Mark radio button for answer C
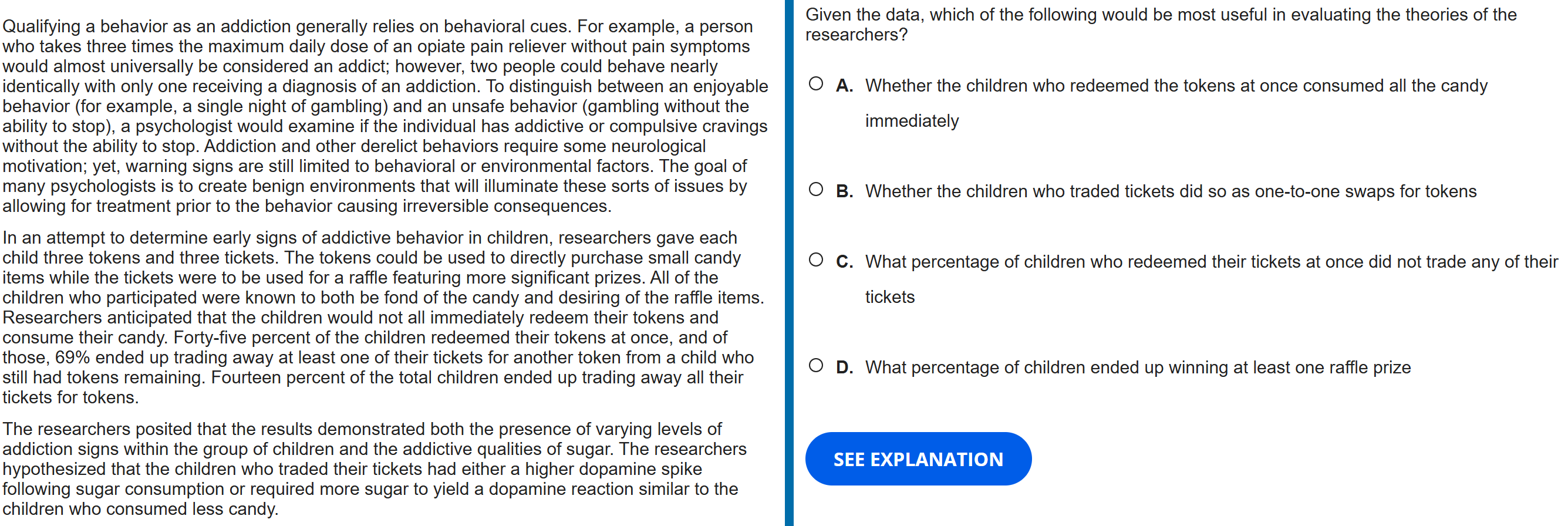The width and height of the screenshot is (1568, 526). 815,261
